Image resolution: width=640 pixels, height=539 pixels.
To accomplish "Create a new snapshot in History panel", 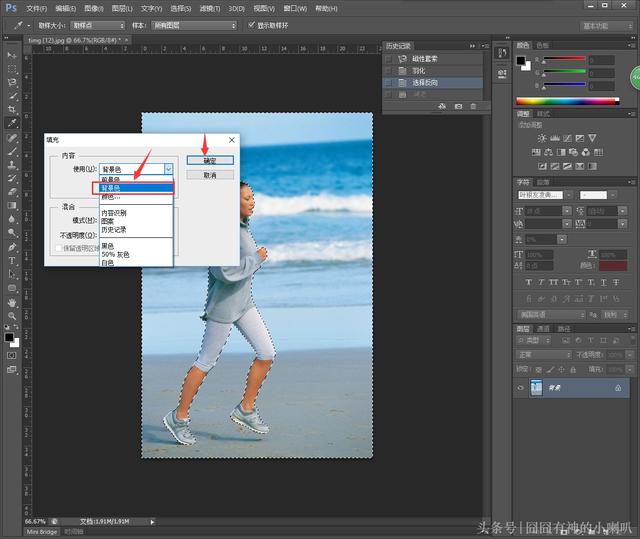I will (x=458, y=105).
